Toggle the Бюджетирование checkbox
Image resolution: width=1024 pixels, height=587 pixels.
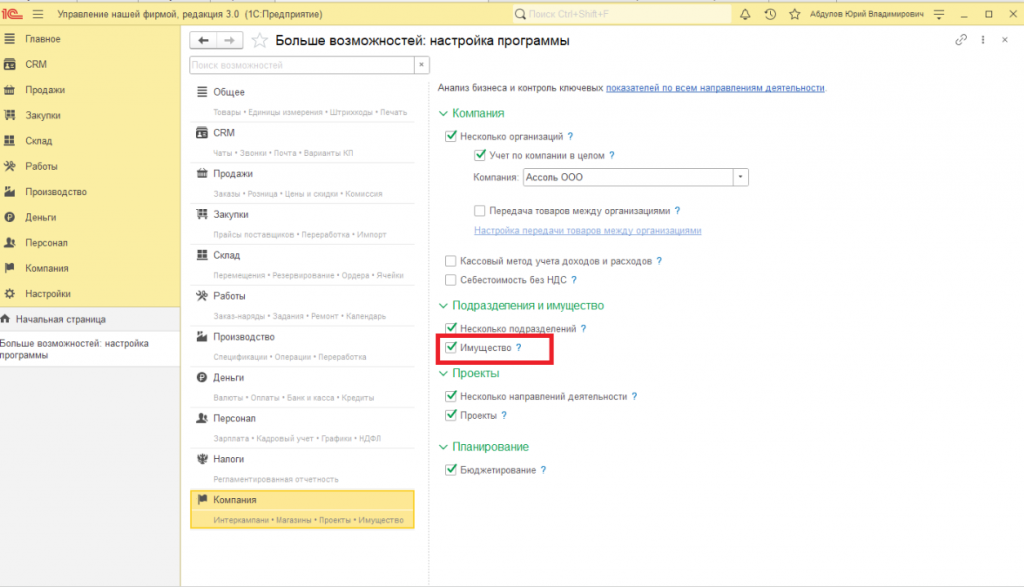[x=451, y=470]
